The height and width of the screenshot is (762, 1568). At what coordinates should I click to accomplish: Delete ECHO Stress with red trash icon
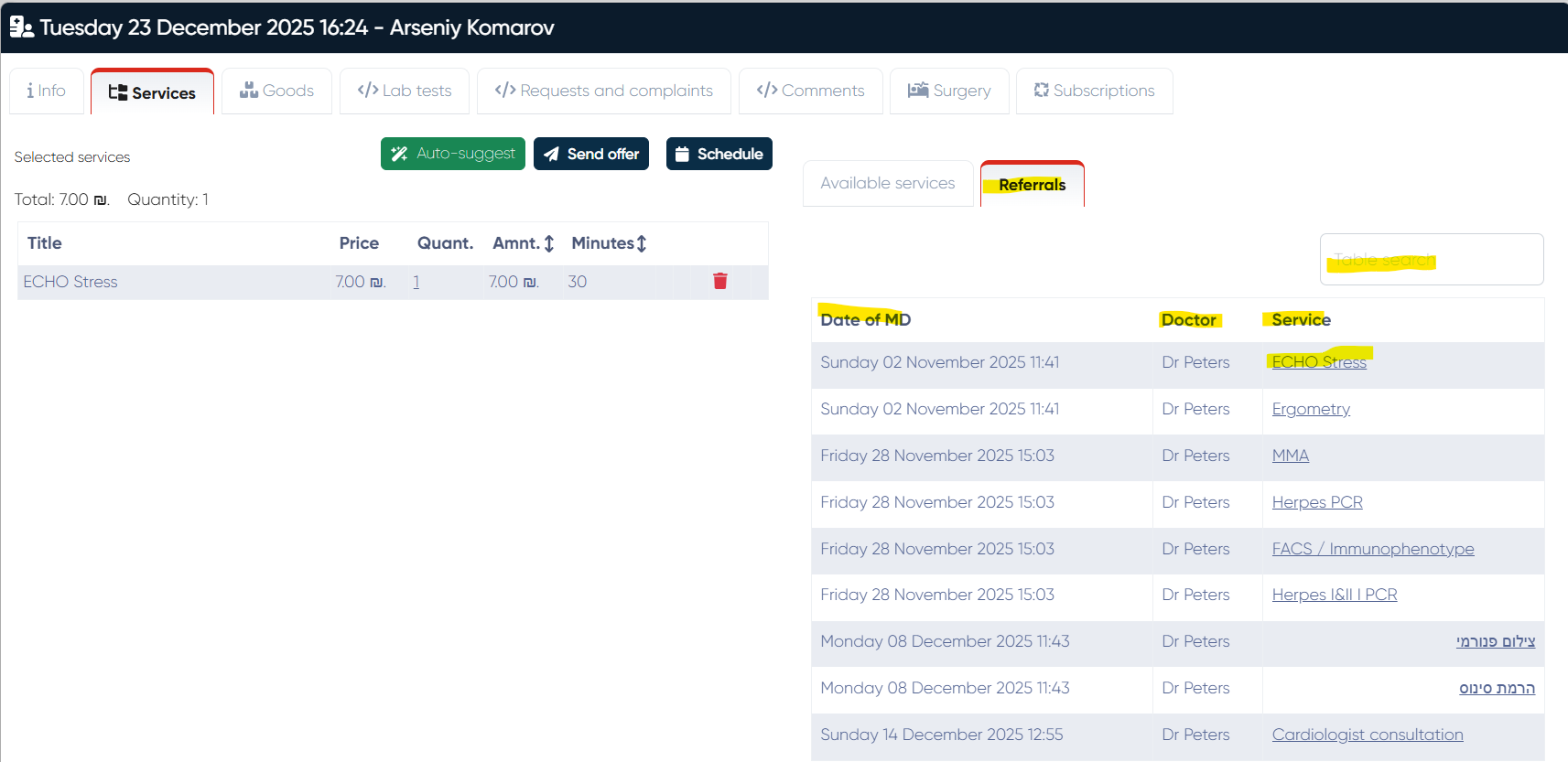tap(719, 281)
